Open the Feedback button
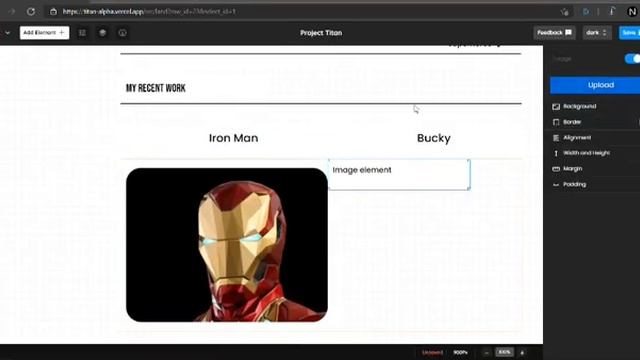The image size is (640, 360). (x=554, y=33)
